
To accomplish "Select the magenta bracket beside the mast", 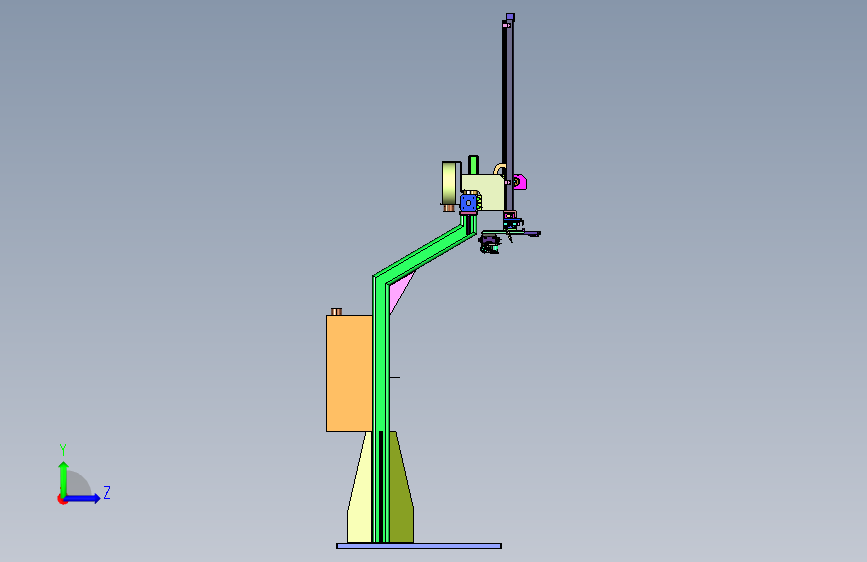I will 520,181.
